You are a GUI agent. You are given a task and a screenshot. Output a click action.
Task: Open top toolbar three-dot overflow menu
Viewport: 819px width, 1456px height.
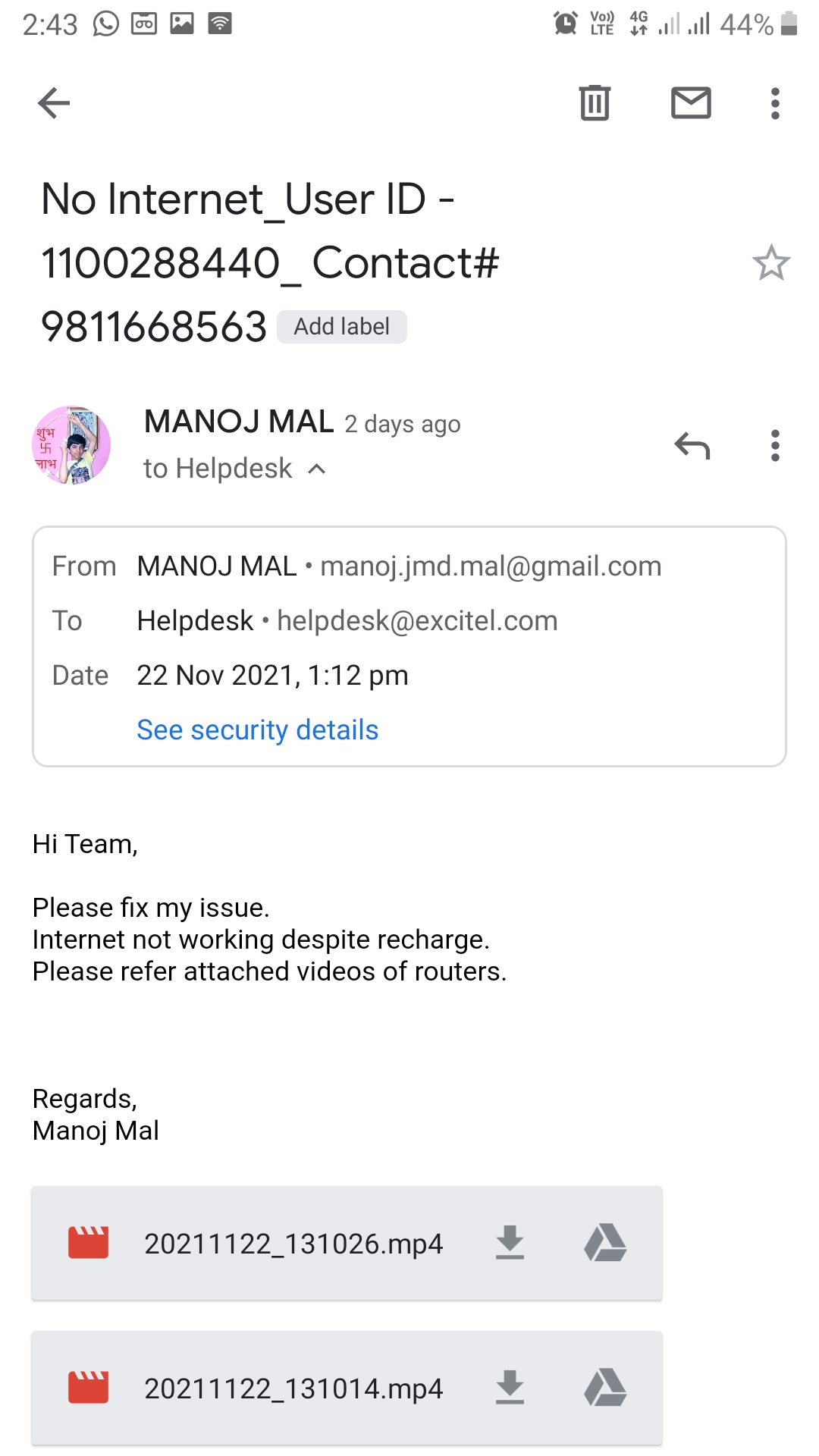774,103
